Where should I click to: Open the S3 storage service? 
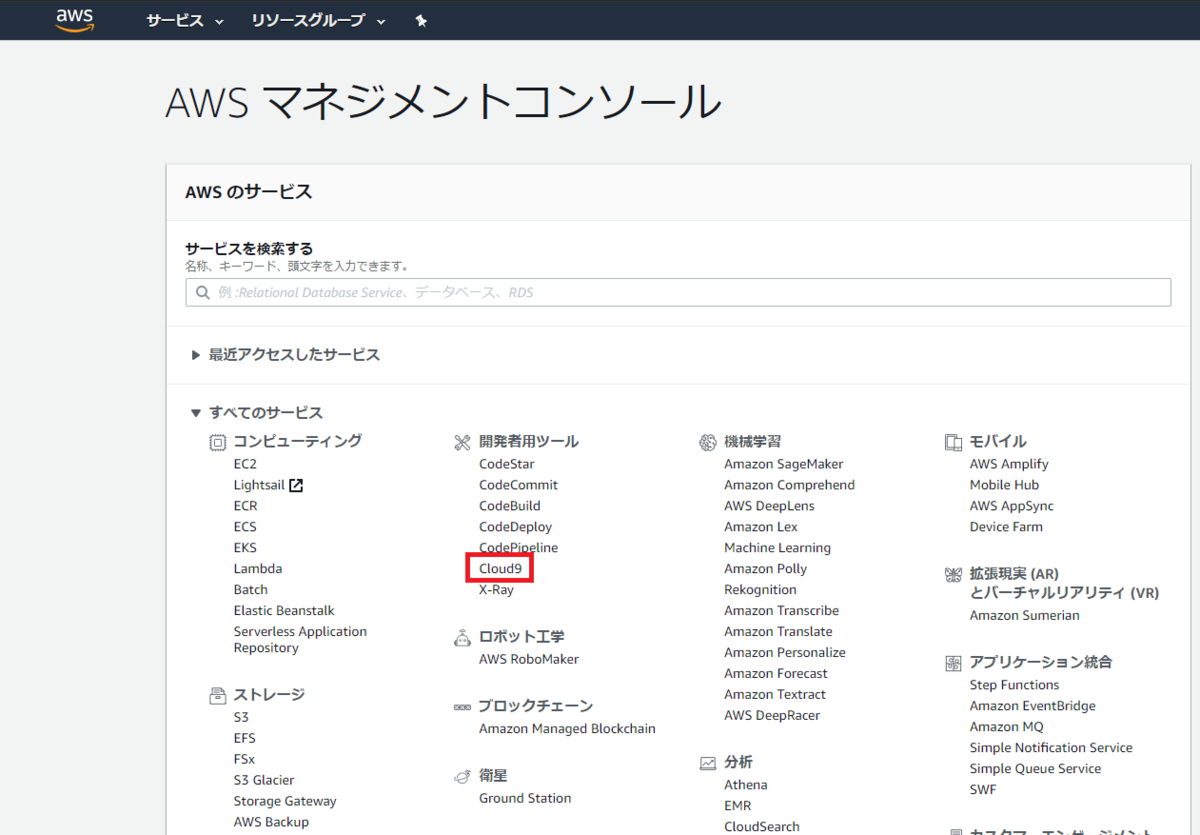point(241,717)
